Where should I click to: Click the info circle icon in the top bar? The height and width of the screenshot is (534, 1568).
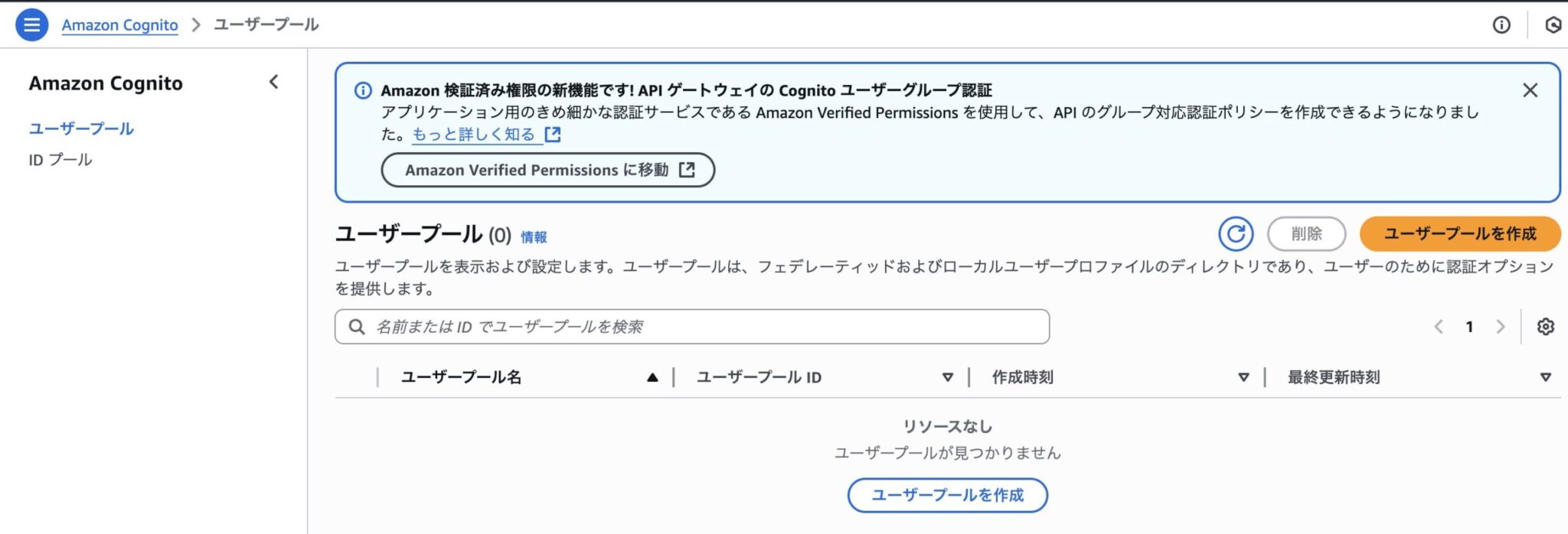[x=1501, y=24]
